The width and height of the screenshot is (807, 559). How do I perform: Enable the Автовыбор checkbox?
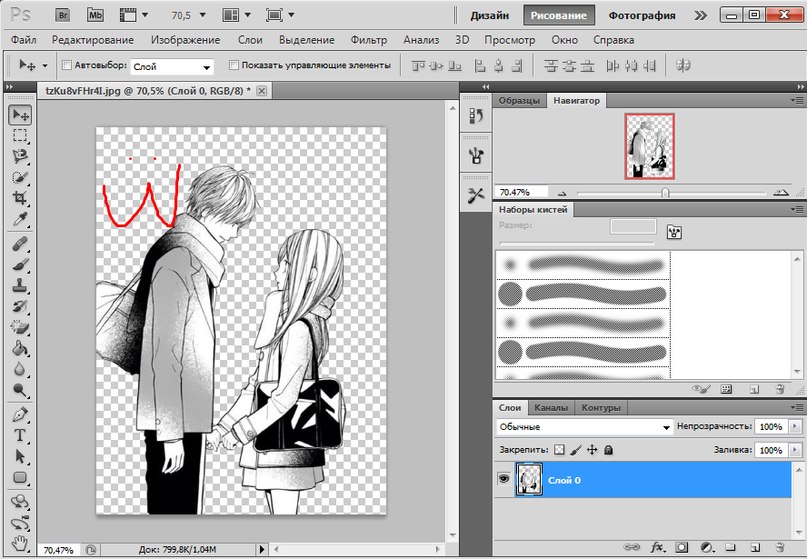(x=66, y=65)
